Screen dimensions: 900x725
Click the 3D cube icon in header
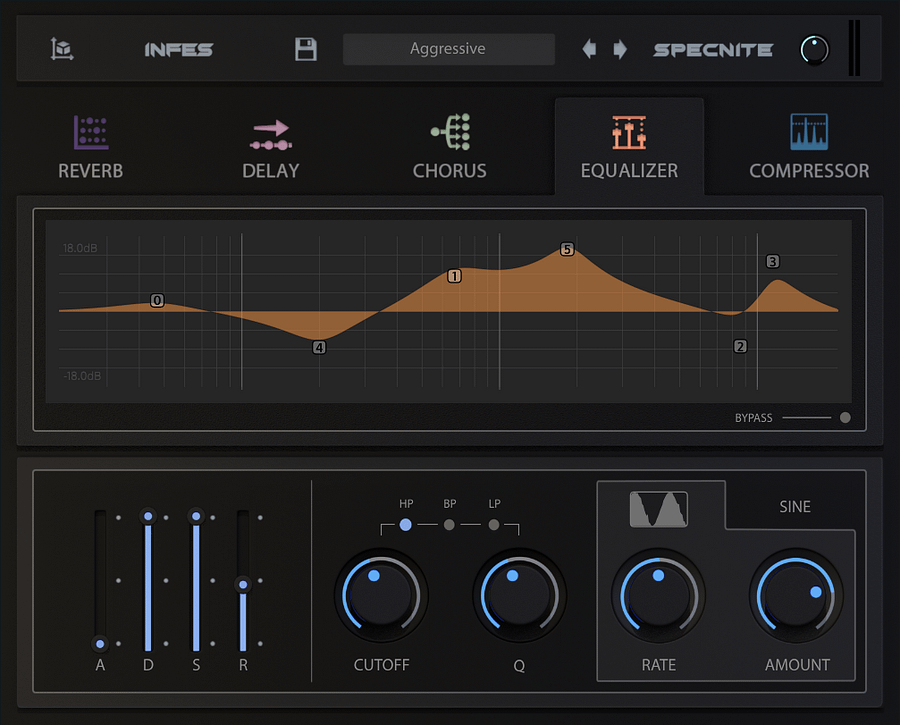(61, 49)
